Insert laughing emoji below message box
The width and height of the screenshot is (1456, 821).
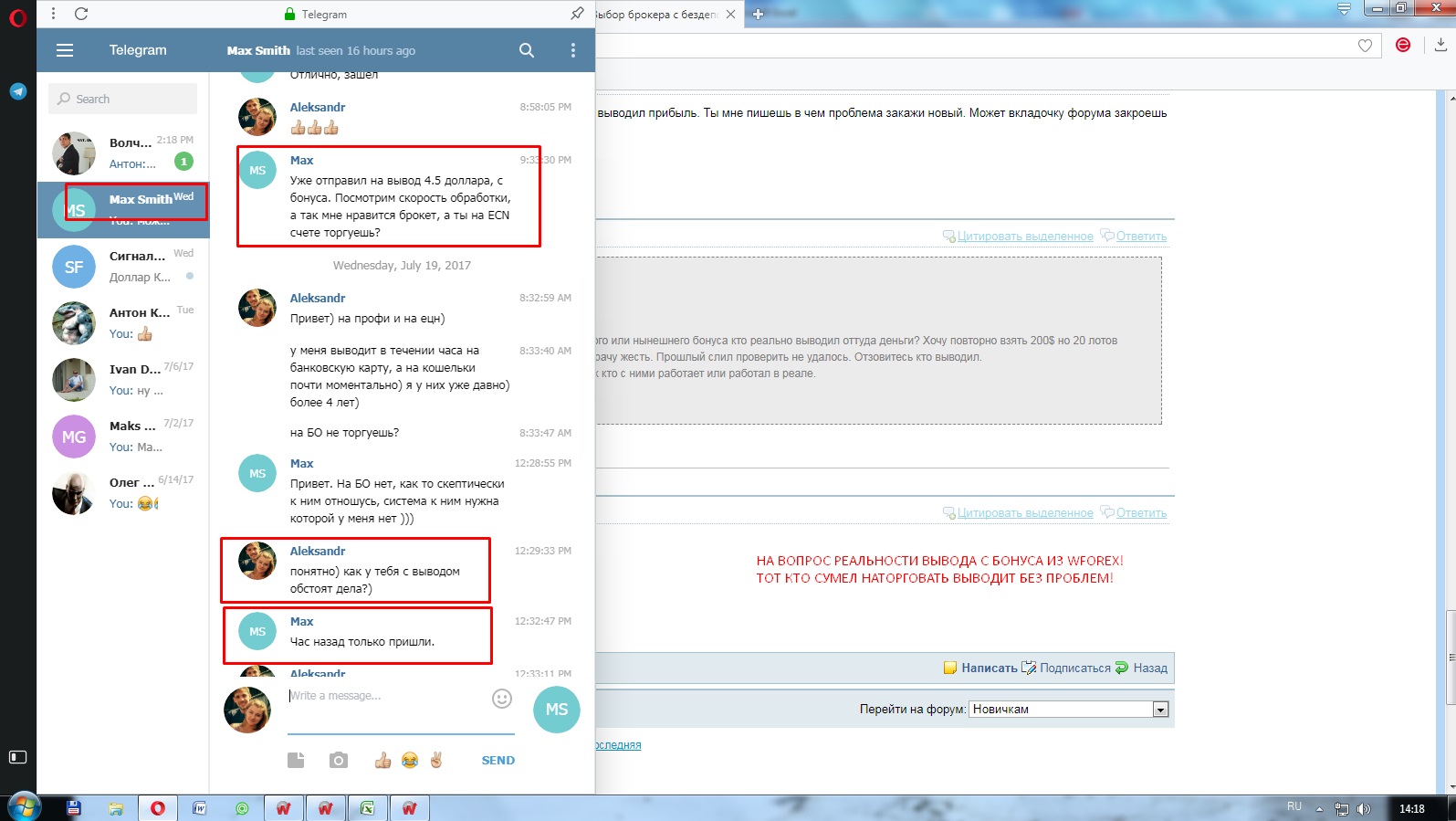(x=410, y=760)
